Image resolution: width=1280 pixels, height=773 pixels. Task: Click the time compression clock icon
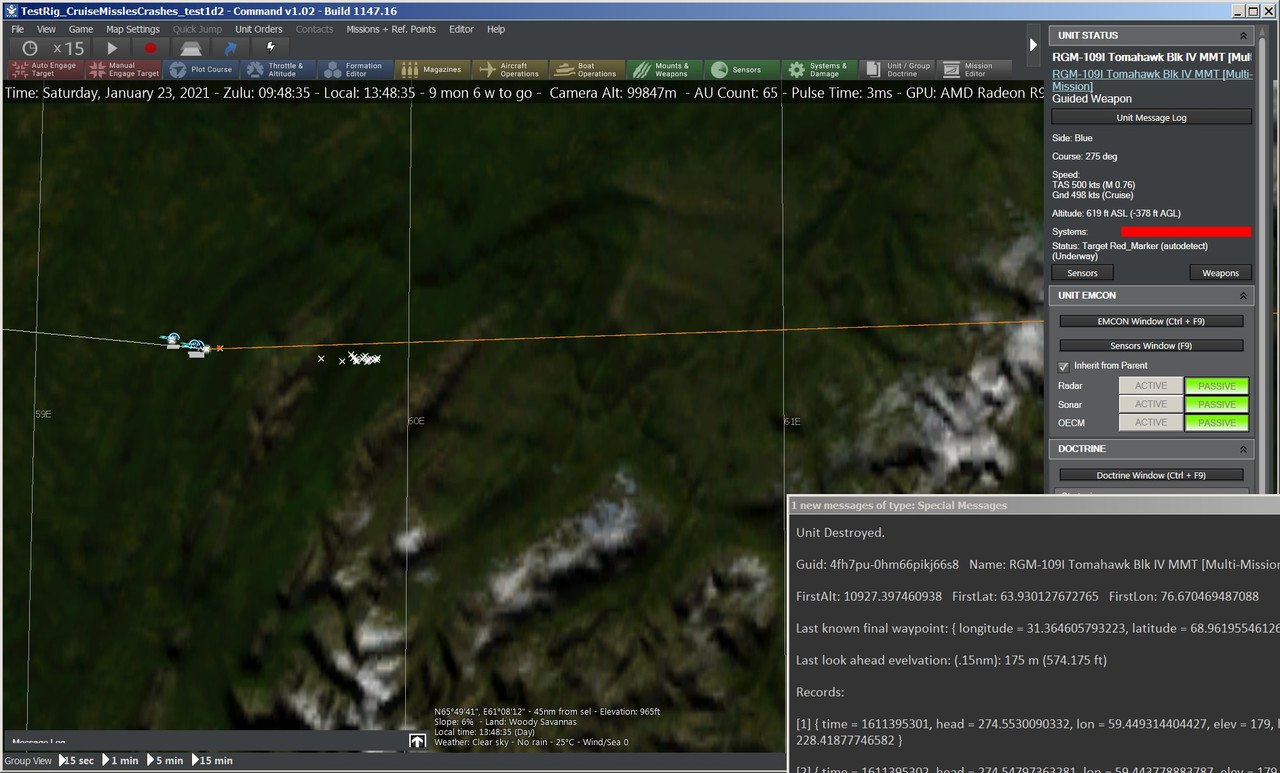pyautogui.click(x=30, y=48)
